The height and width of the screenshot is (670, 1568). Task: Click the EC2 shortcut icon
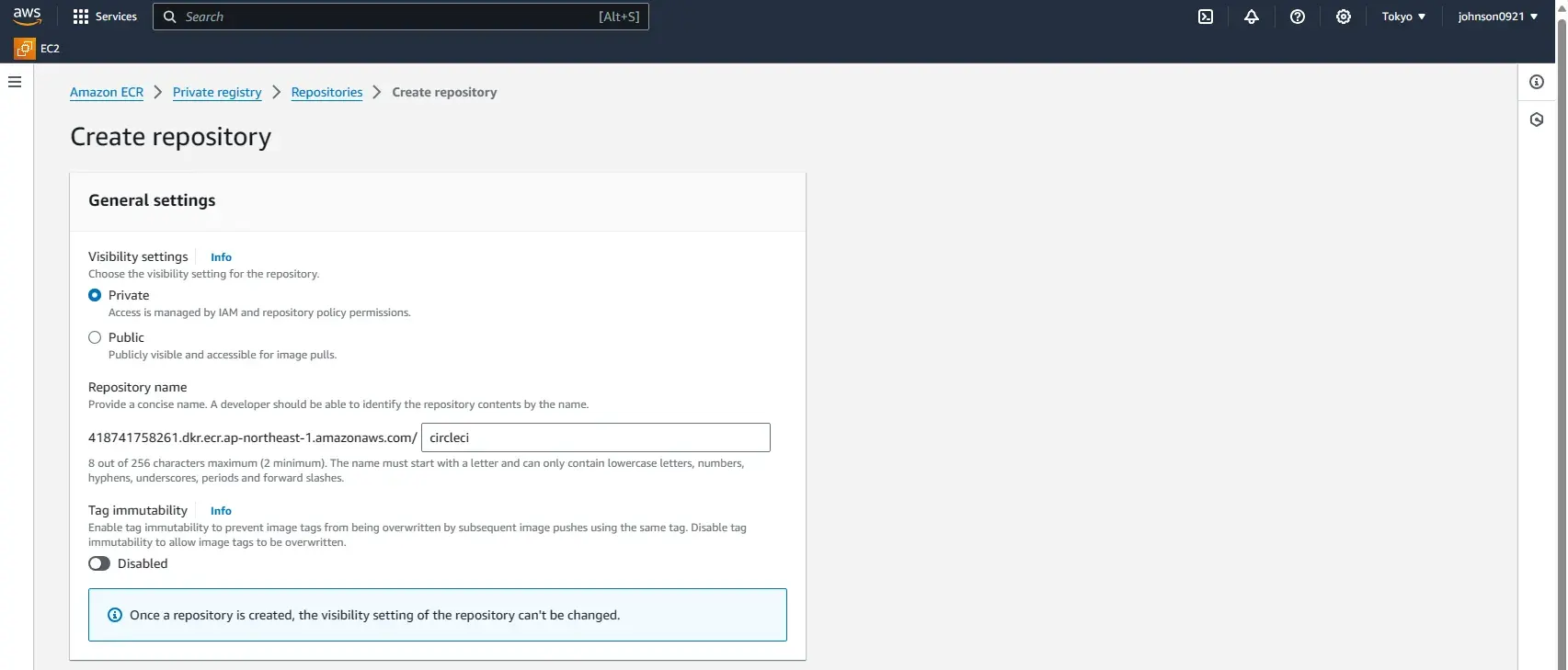(x=25, y=49)
